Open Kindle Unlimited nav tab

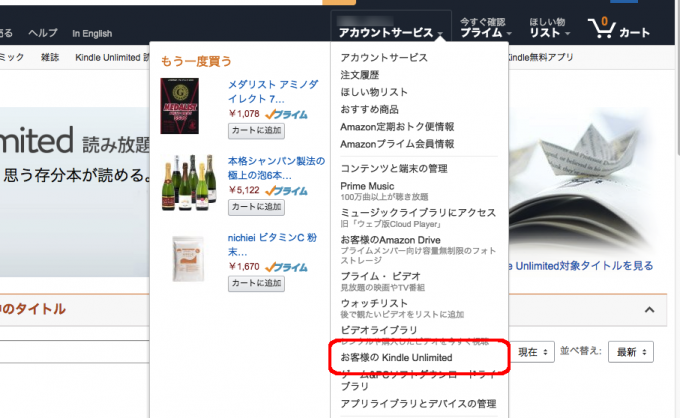click(112, 57)
